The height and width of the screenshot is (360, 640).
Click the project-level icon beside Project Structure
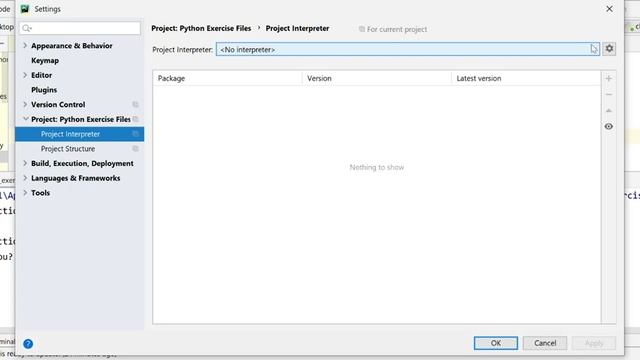136,149
